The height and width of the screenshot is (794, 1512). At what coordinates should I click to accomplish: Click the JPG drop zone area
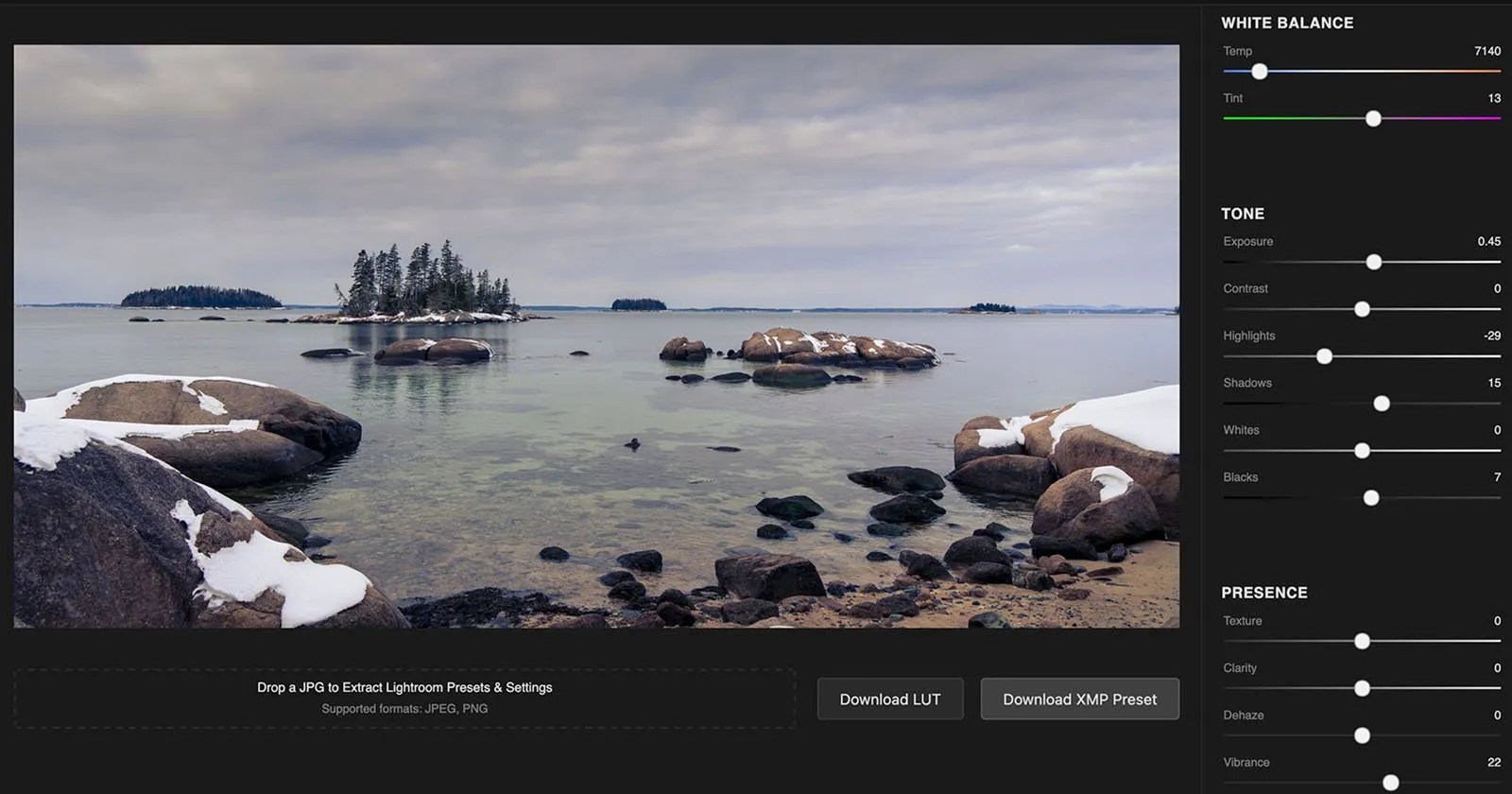click(x=404, y=699)
